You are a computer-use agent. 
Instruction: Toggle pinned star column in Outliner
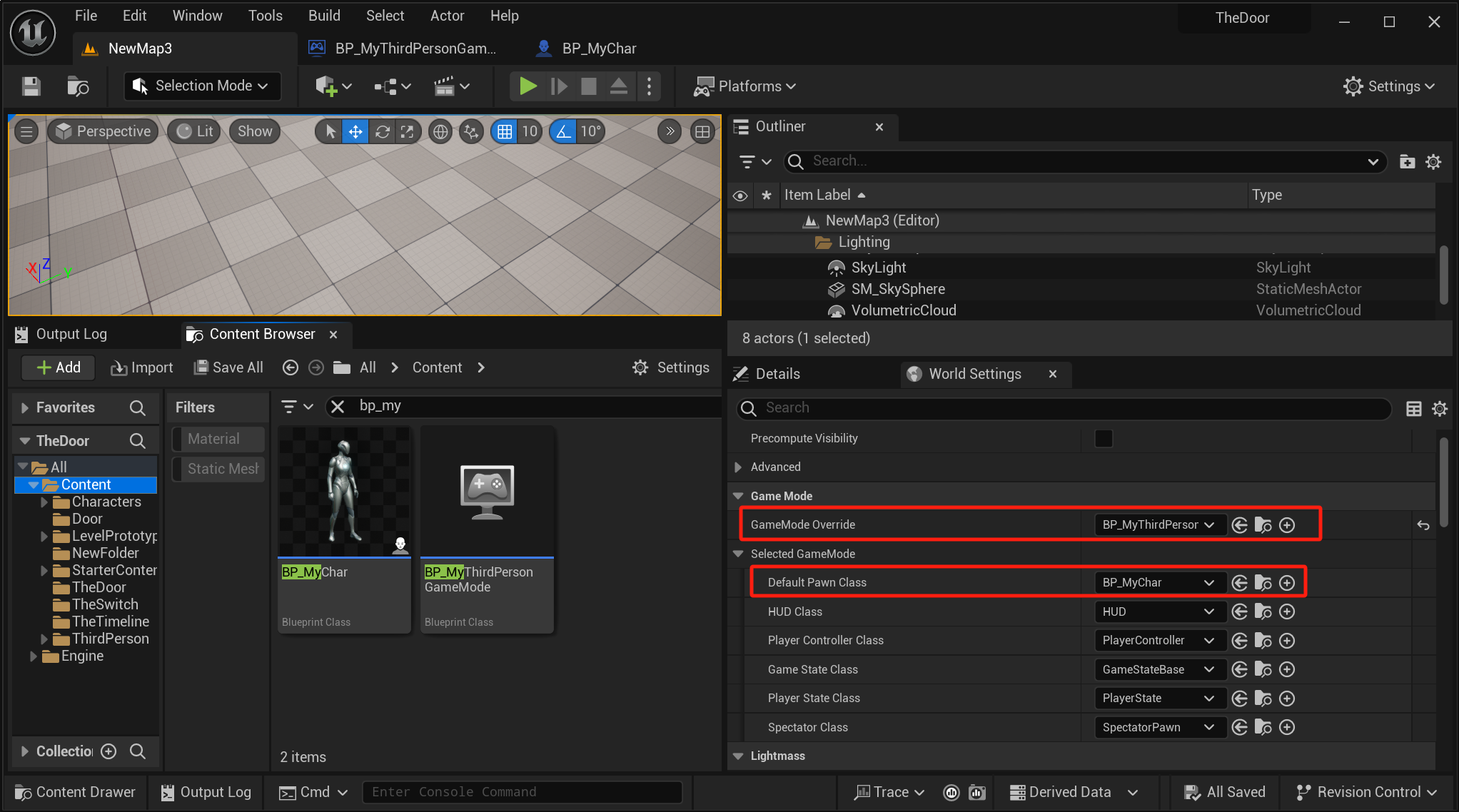coord(767,196)
